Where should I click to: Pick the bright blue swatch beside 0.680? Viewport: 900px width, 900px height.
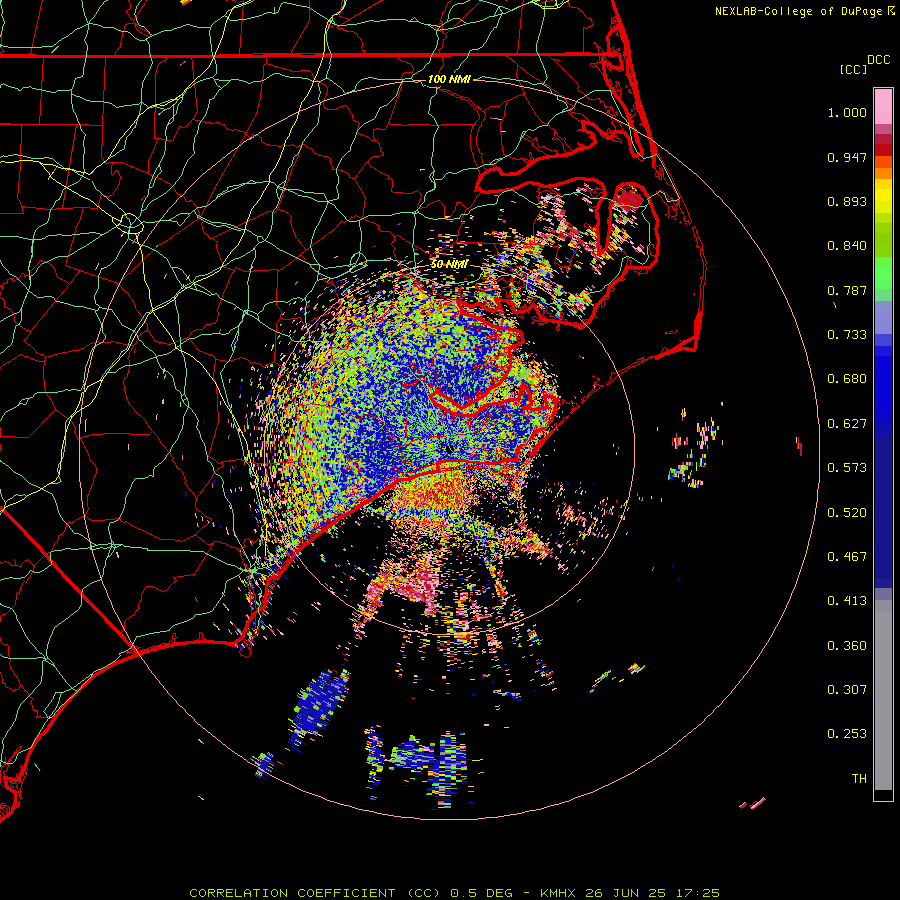(x=883, y=385)
